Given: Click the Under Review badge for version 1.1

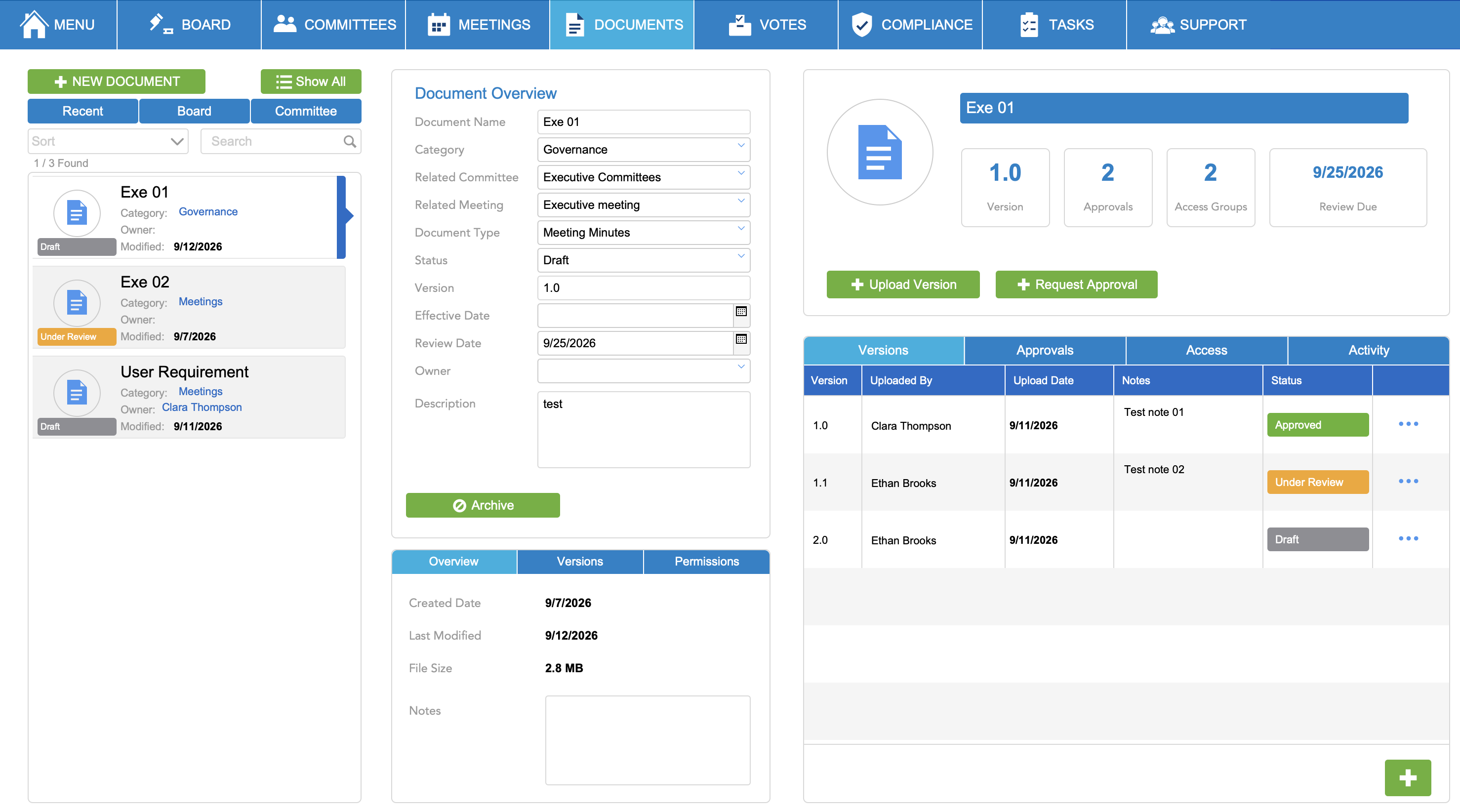Looking at the screenshot, I should [1318, 482].
